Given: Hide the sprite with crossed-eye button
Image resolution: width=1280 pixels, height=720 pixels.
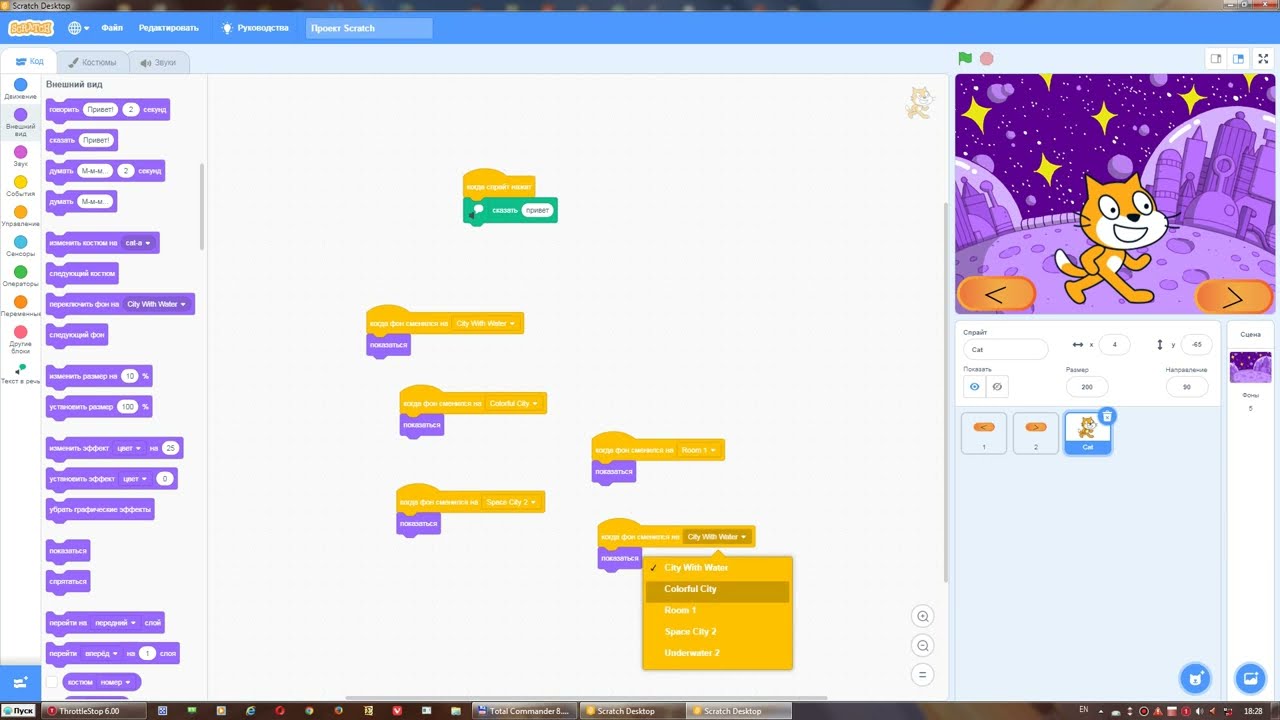Looking at the screenshot, I should 997,387.
